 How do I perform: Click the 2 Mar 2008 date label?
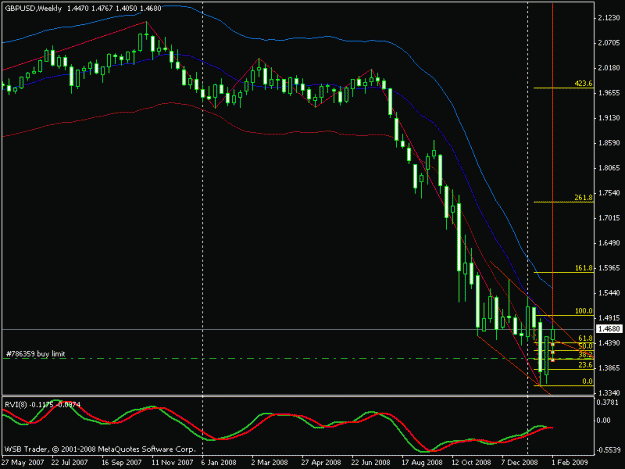(269, 462)
